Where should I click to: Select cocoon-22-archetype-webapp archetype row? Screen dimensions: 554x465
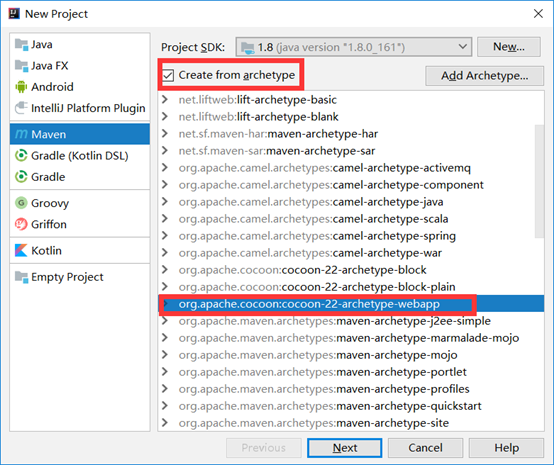(351, 304)
